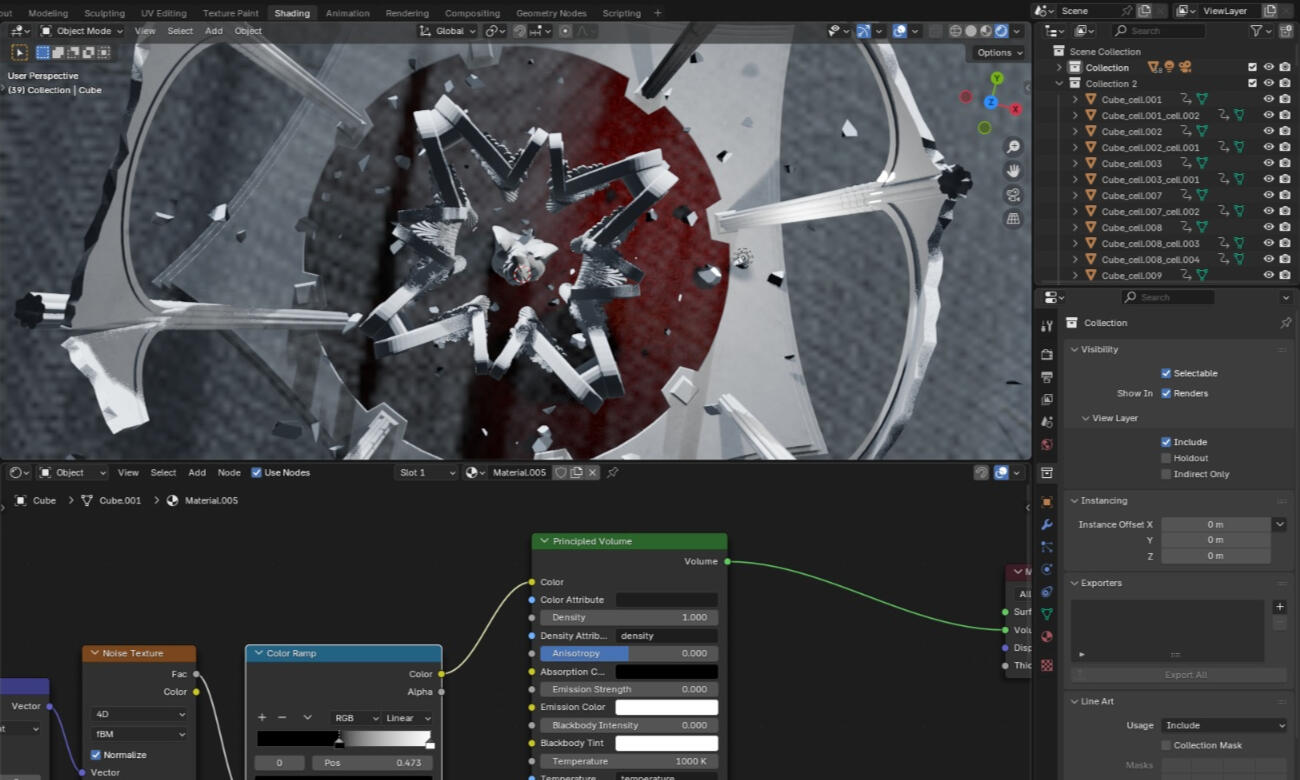Switch to the Texture Paint workspace tab
Screen dimensions: 1300x780
[230, 13]
